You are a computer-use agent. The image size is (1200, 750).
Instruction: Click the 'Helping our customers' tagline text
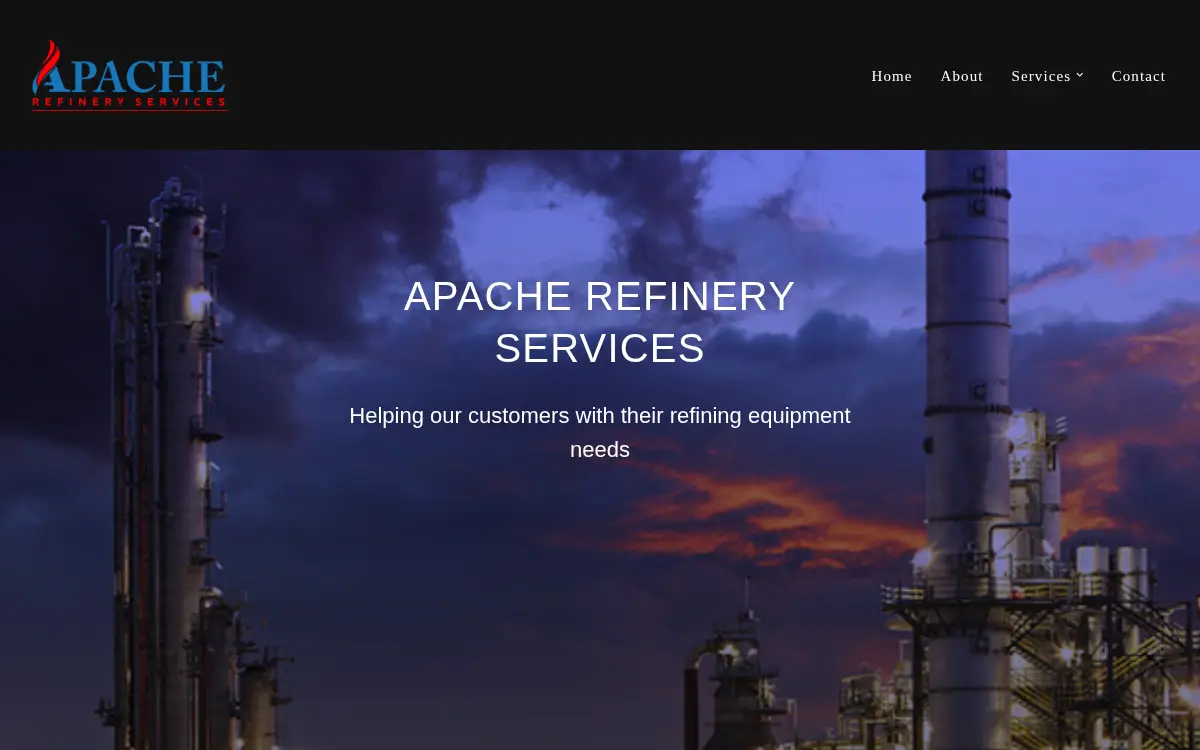click(x=600, y=432)
